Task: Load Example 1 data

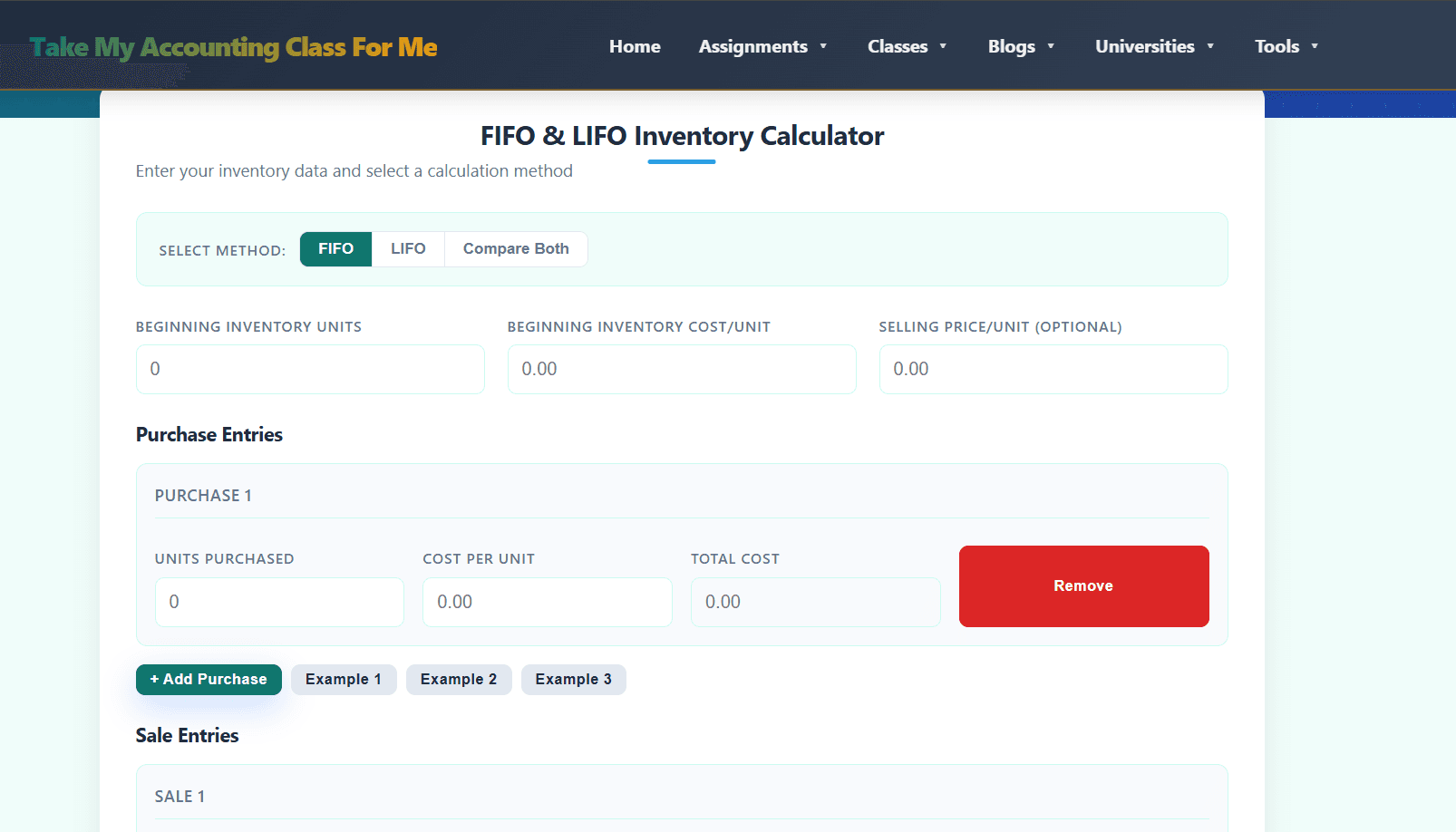Action: [344, 679]
